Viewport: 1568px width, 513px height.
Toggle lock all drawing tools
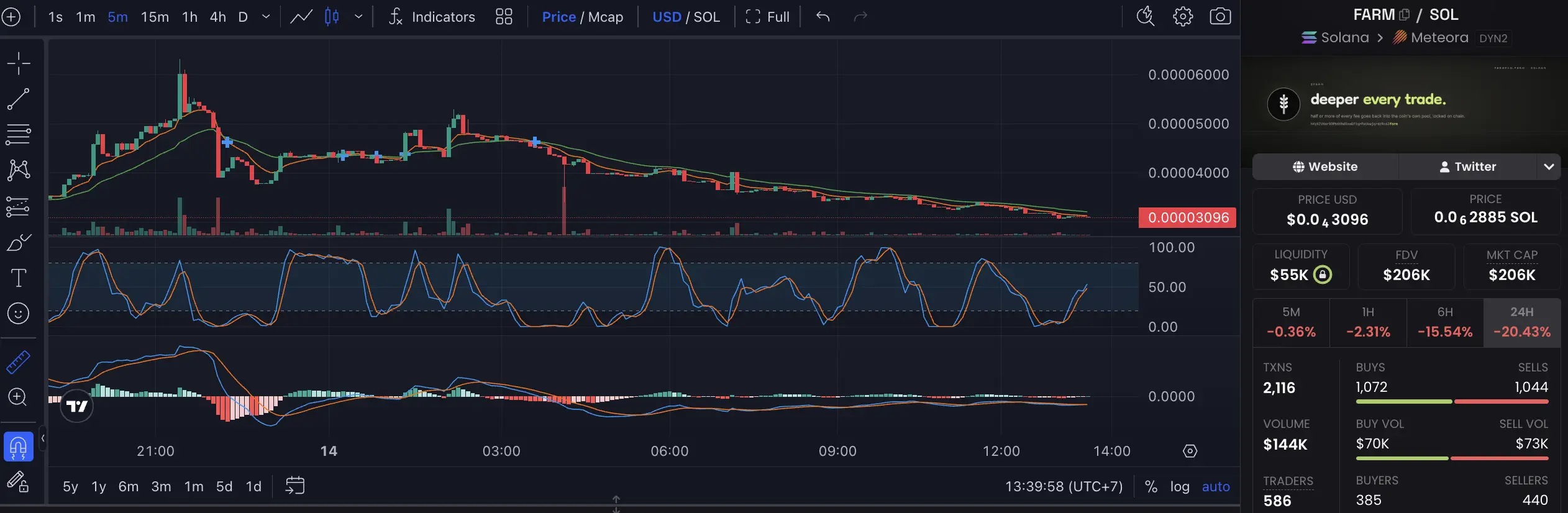19,481
